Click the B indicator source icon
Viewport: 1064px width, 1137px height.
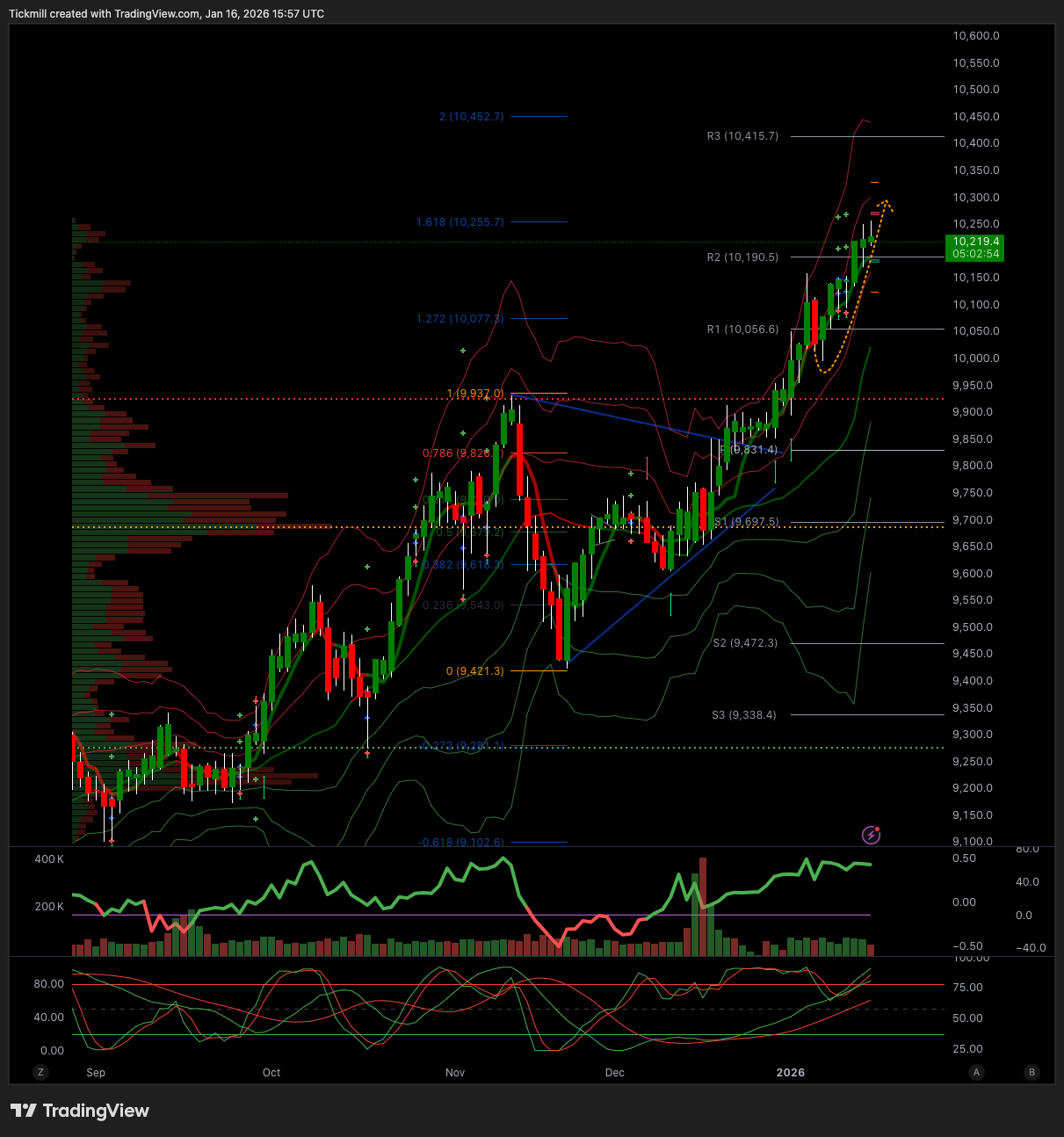pos(1031,1072)
